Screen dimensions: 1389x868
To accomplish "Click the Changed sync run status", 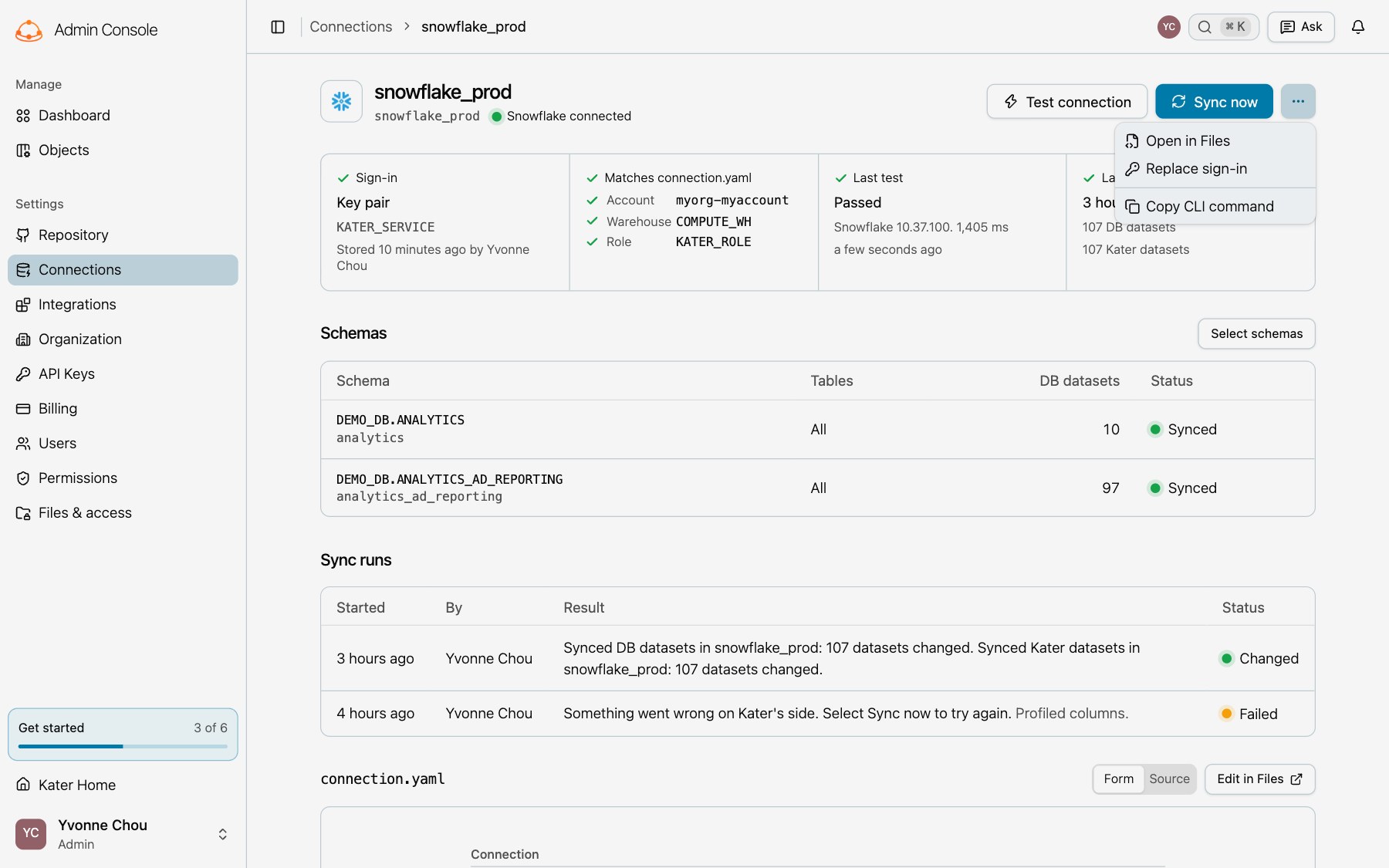I will click(1259, 659).
